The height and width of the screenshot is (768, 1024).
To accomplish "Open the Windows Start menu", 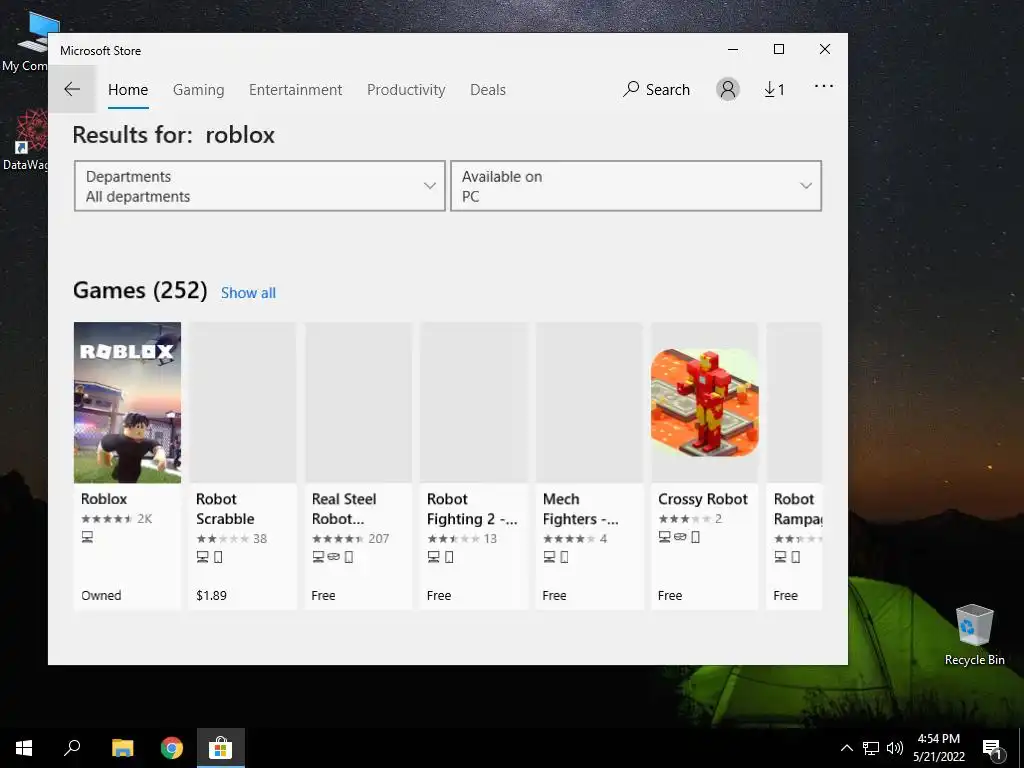I will (x=24, y=748).
